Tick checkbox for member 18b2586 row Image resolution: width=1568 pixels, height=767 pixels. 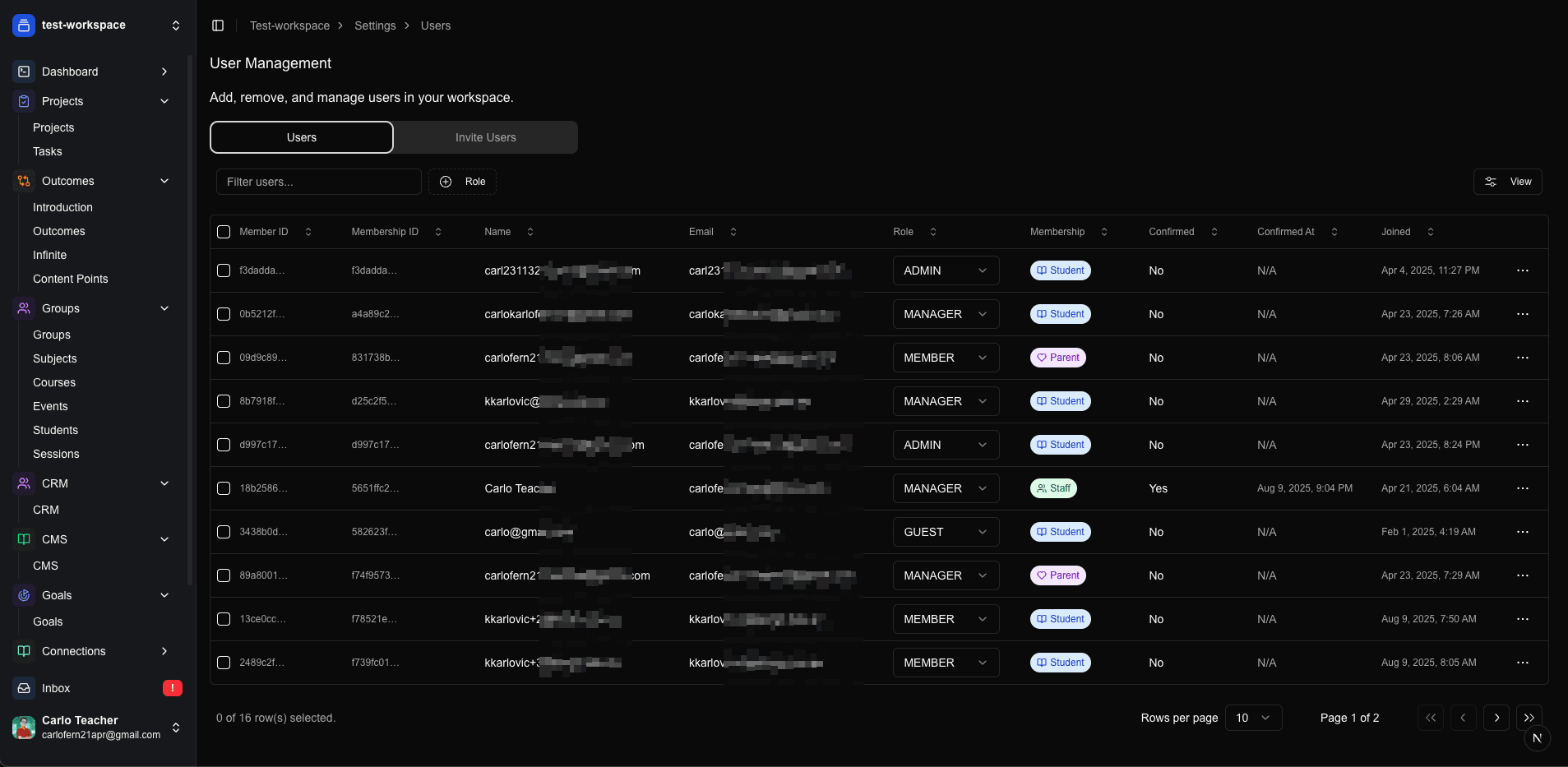[224, 488]
